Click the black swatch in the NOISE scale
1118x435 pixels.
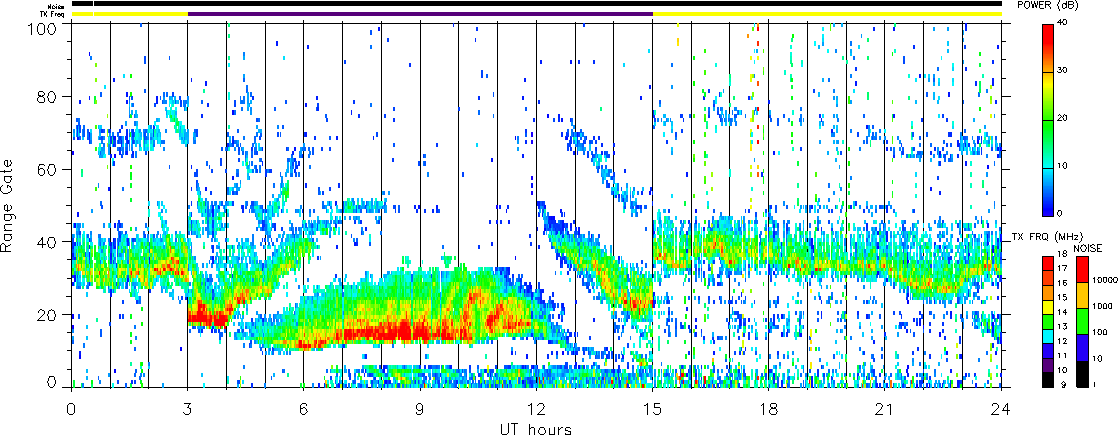click(x=1082, y=374)
